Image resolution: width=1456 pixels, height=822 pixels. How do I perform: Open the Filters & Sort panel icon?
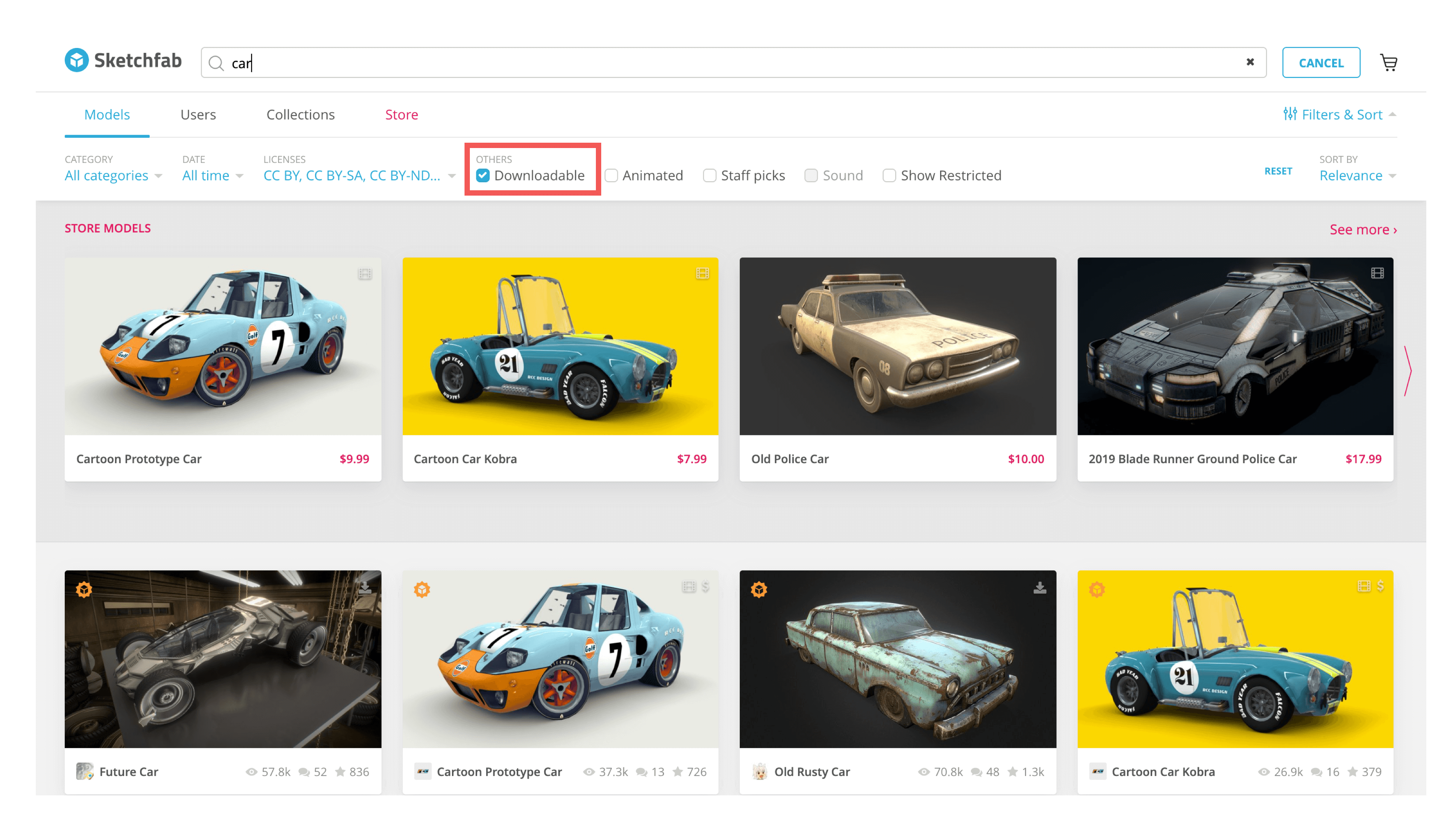1290,114
